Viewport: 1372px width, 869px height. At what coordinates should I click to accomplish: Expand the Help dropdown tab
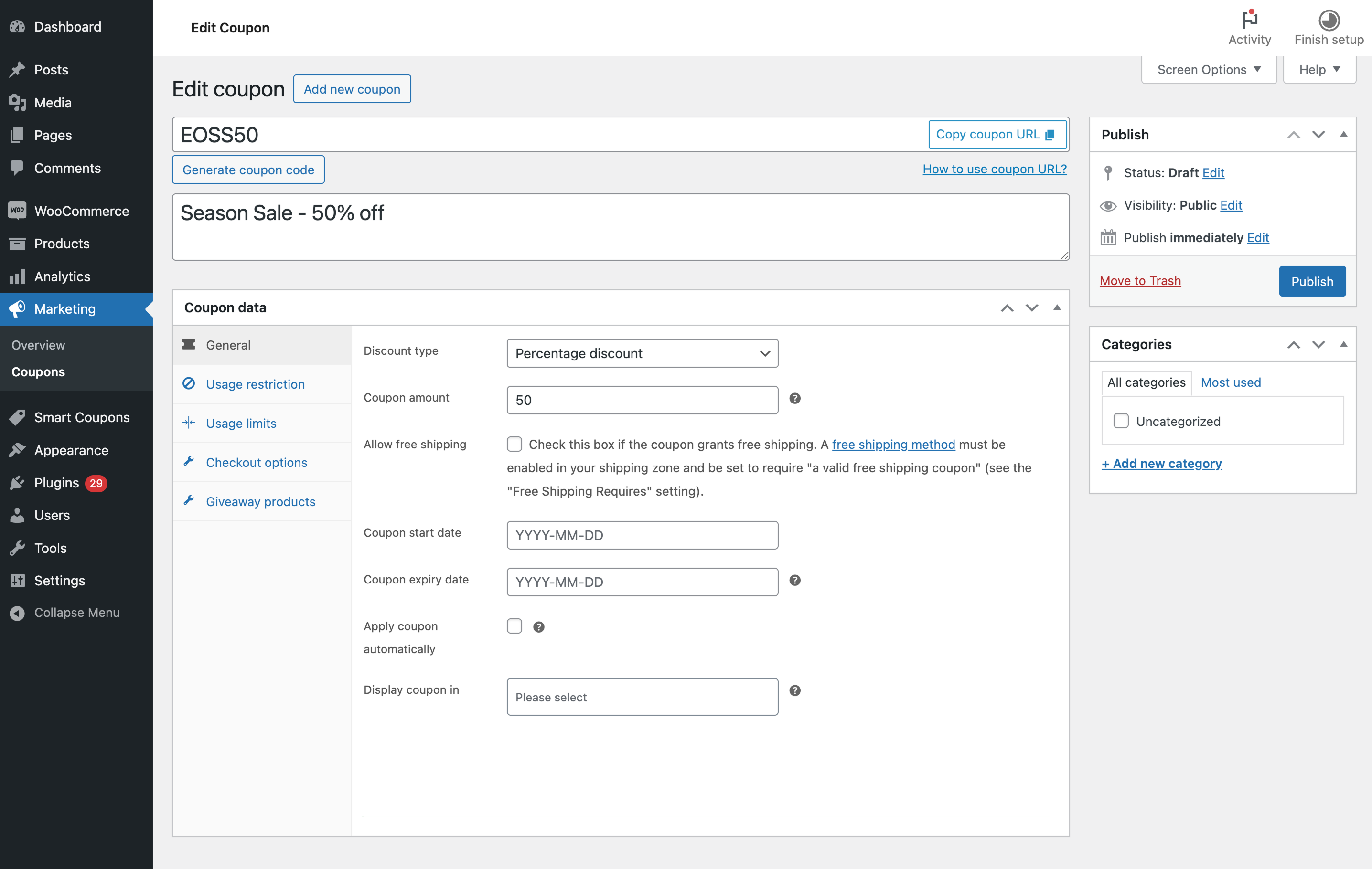point(1319,70)
